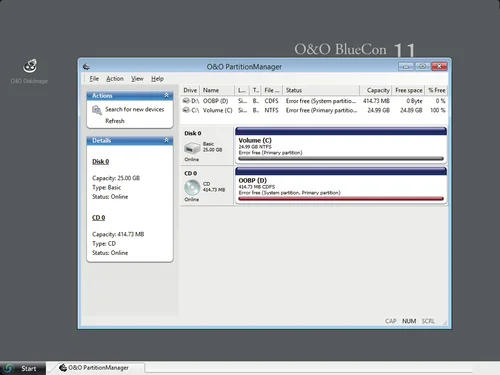Click the red OOBP (D) usage bar
500x375 pixels.
point(341,199)
